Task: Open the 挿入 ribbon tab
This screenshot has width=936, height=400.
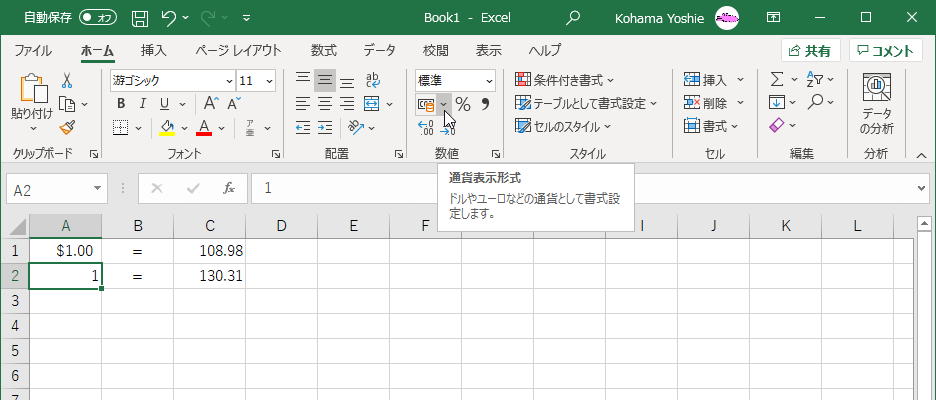Action: tap(153, 51)
